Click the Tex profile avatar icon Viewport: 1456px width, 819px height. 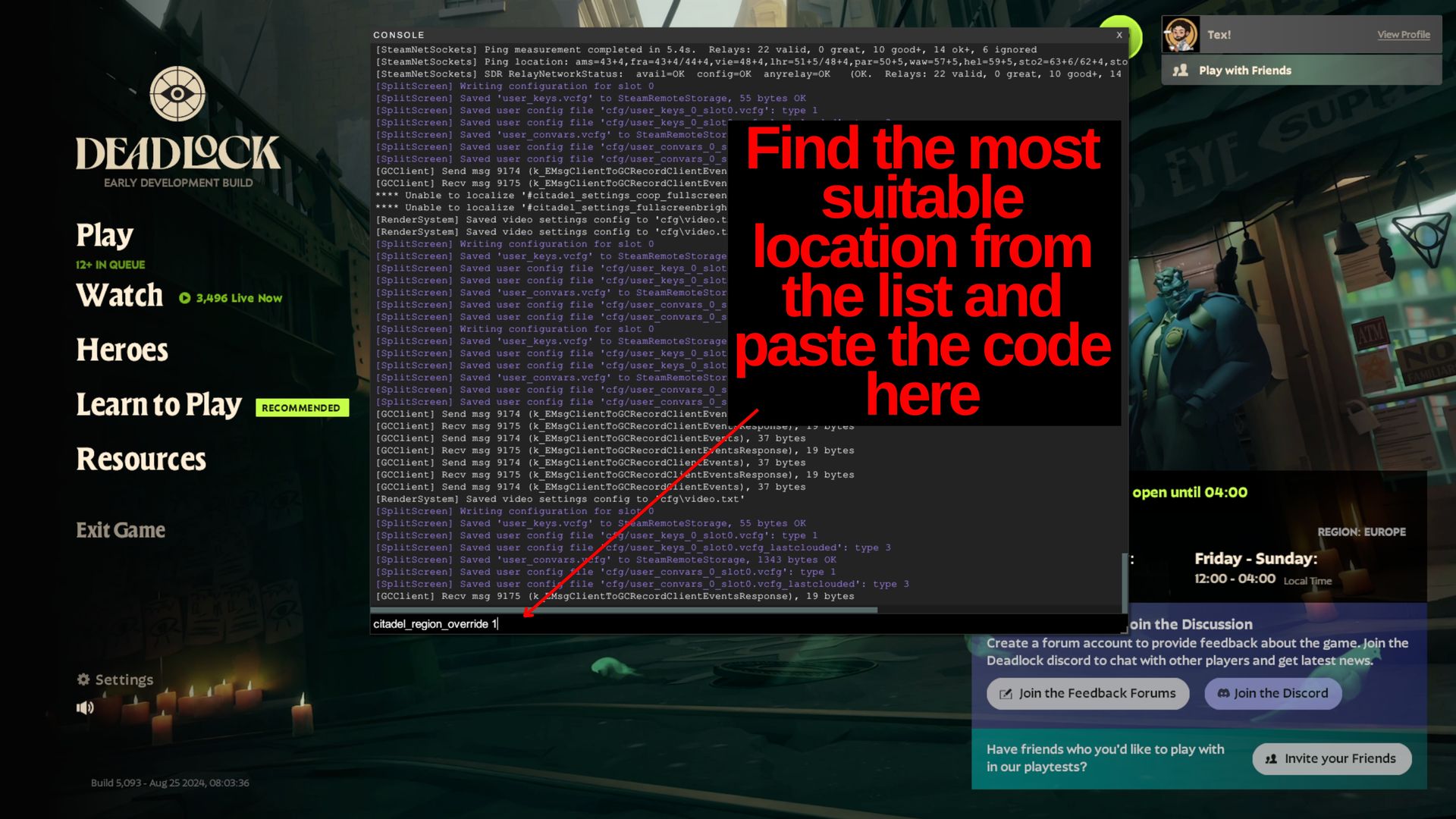(1181, 33)
